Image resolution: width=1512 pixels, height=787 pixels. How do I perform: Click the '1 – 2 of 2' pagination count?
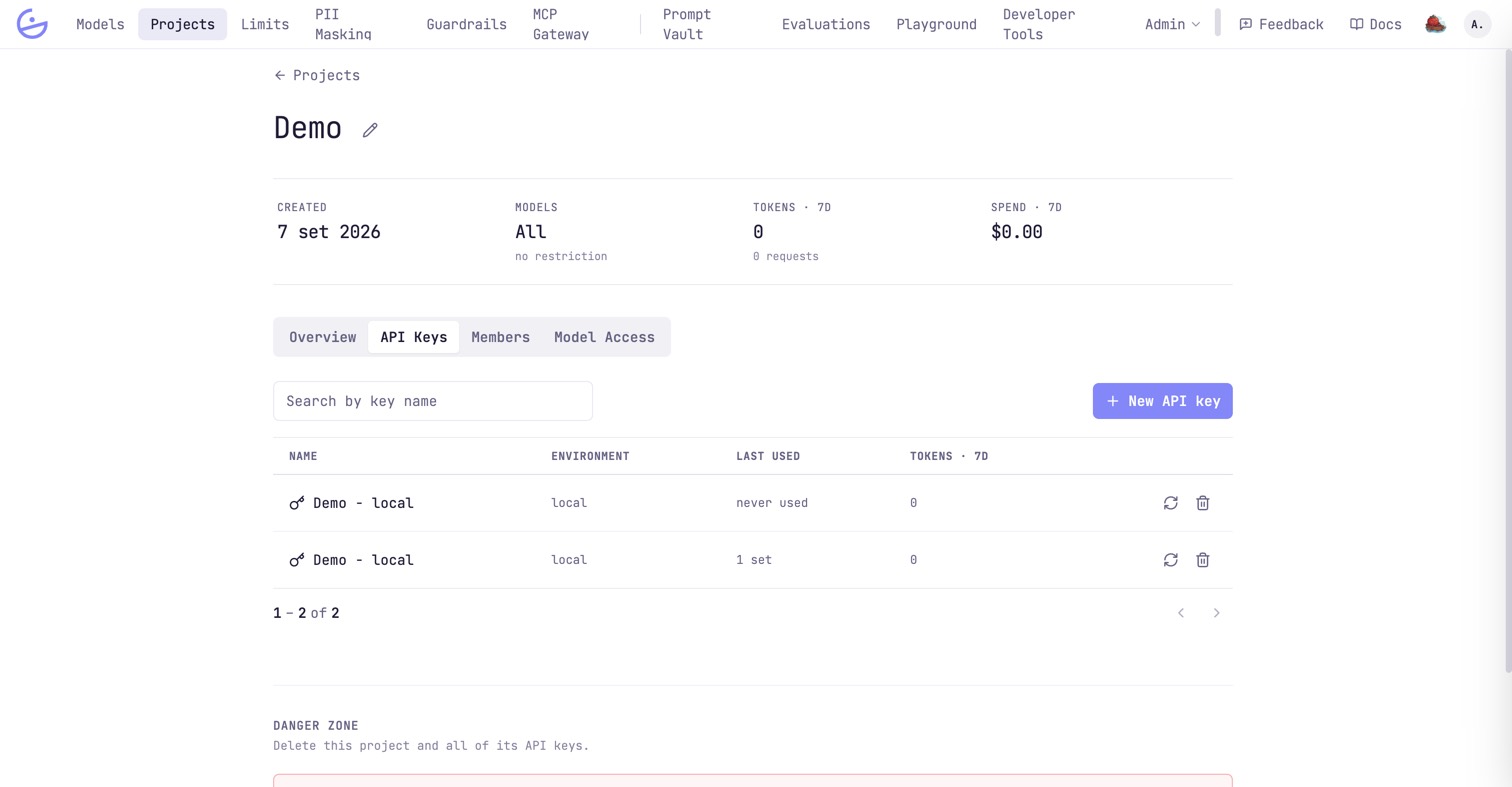[306, 613]
